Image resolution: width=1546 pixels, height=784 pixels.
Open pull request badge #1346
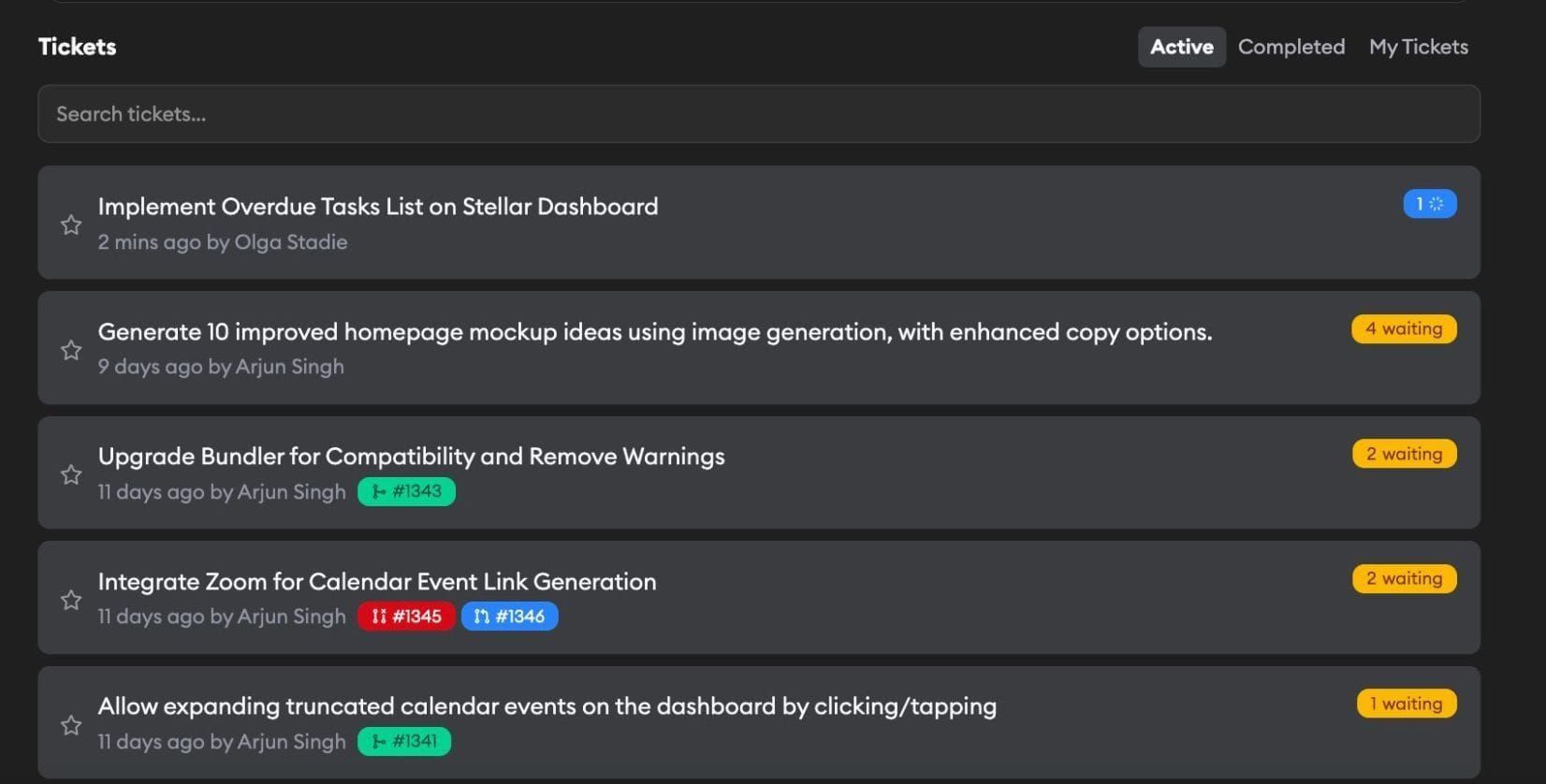(509, 617)
